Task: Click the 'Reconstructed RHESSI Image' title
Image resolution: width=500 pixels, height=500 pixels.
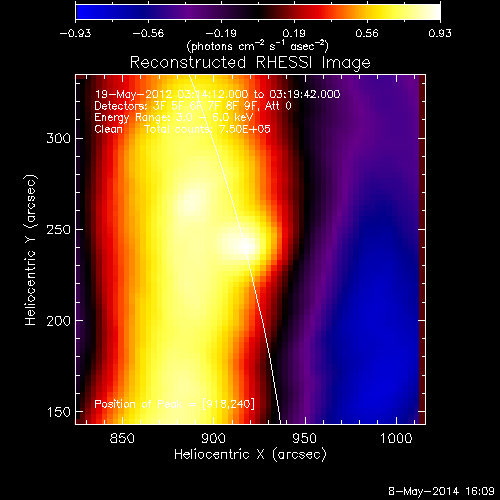Action: [250, 63]
